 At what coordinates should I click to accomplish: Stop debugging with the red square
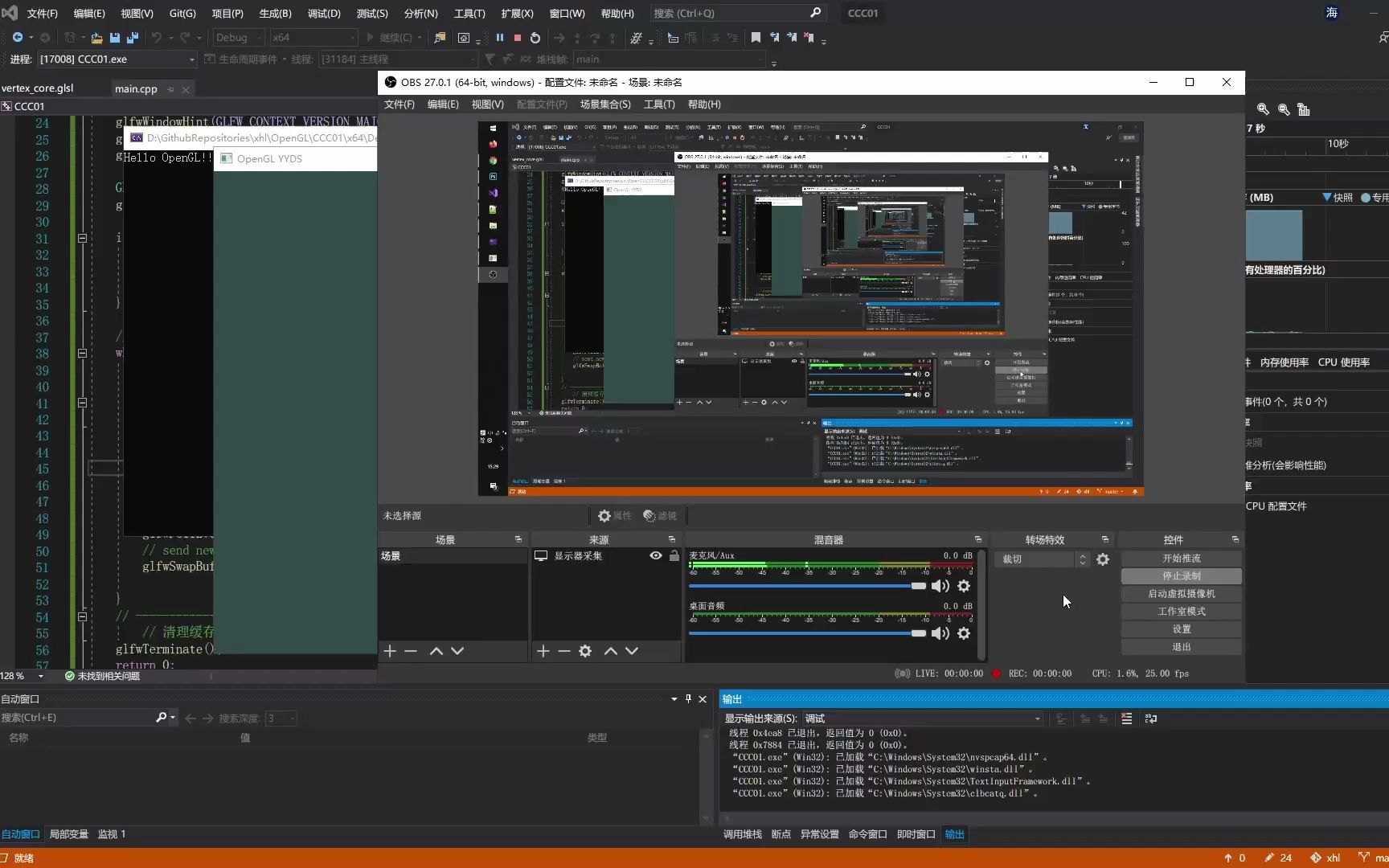click(x=518, y=37)
